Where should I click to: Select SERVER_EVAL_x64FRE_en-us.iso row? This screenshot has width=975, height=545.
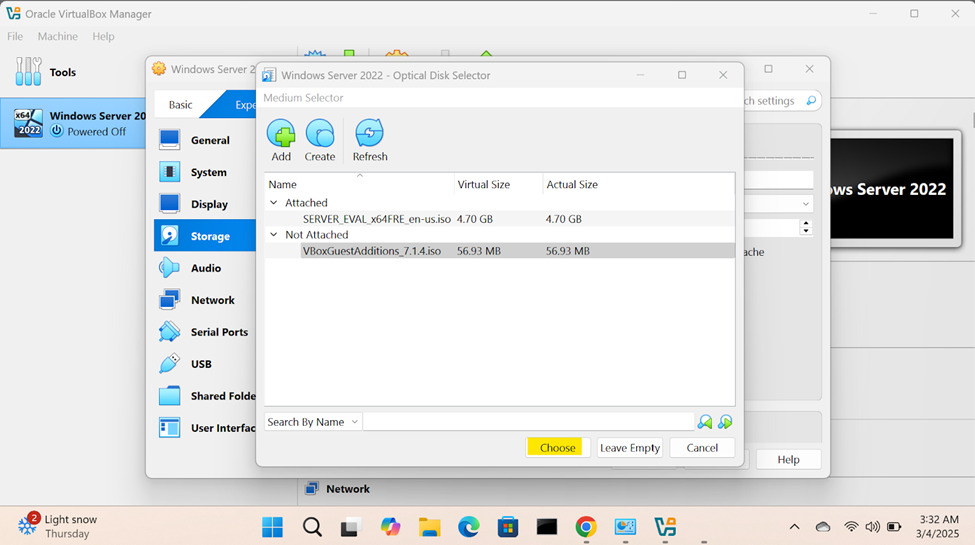click(499, 219)
